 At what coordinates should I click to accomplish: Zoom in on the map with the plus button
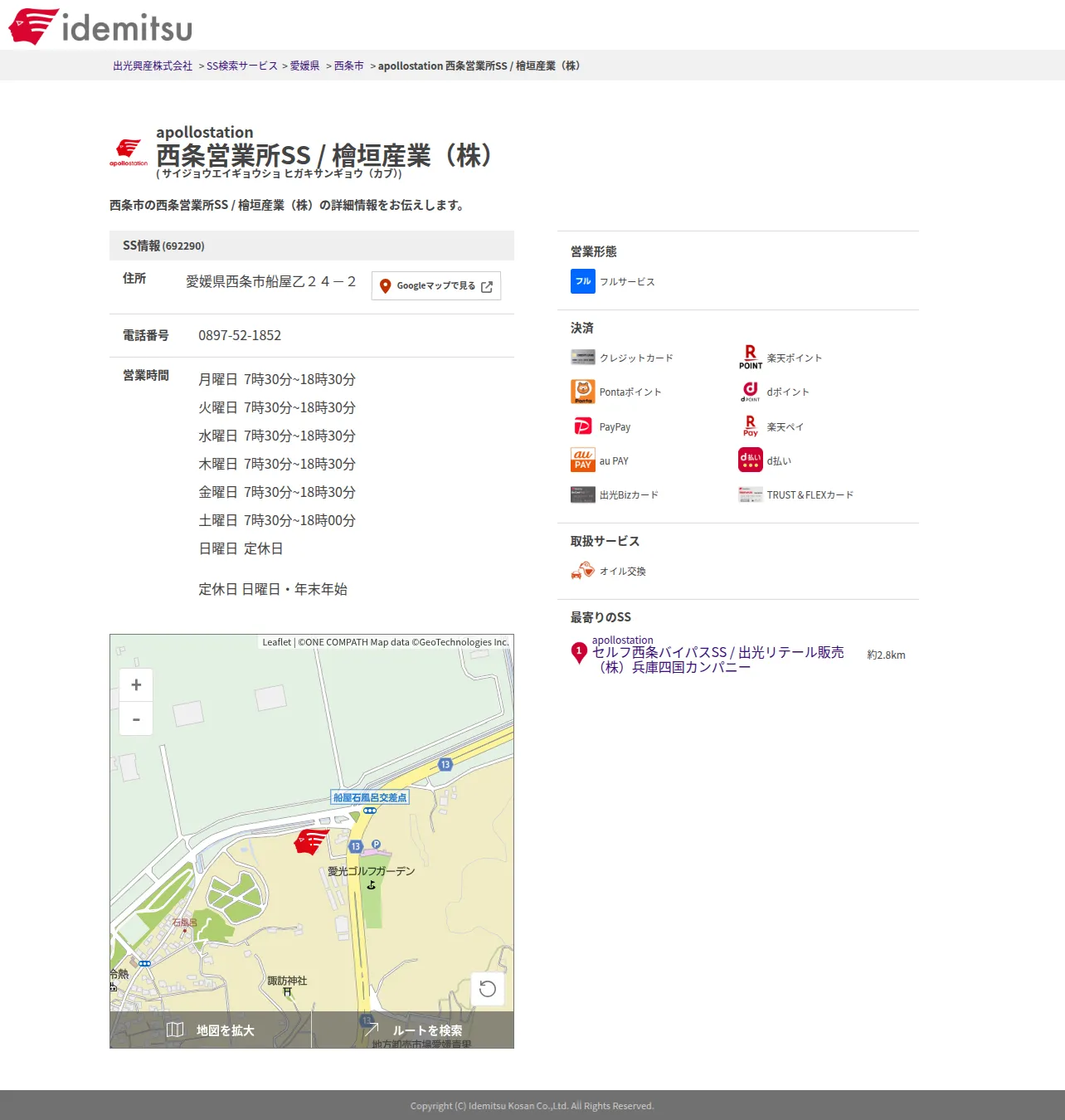[136, 684]
